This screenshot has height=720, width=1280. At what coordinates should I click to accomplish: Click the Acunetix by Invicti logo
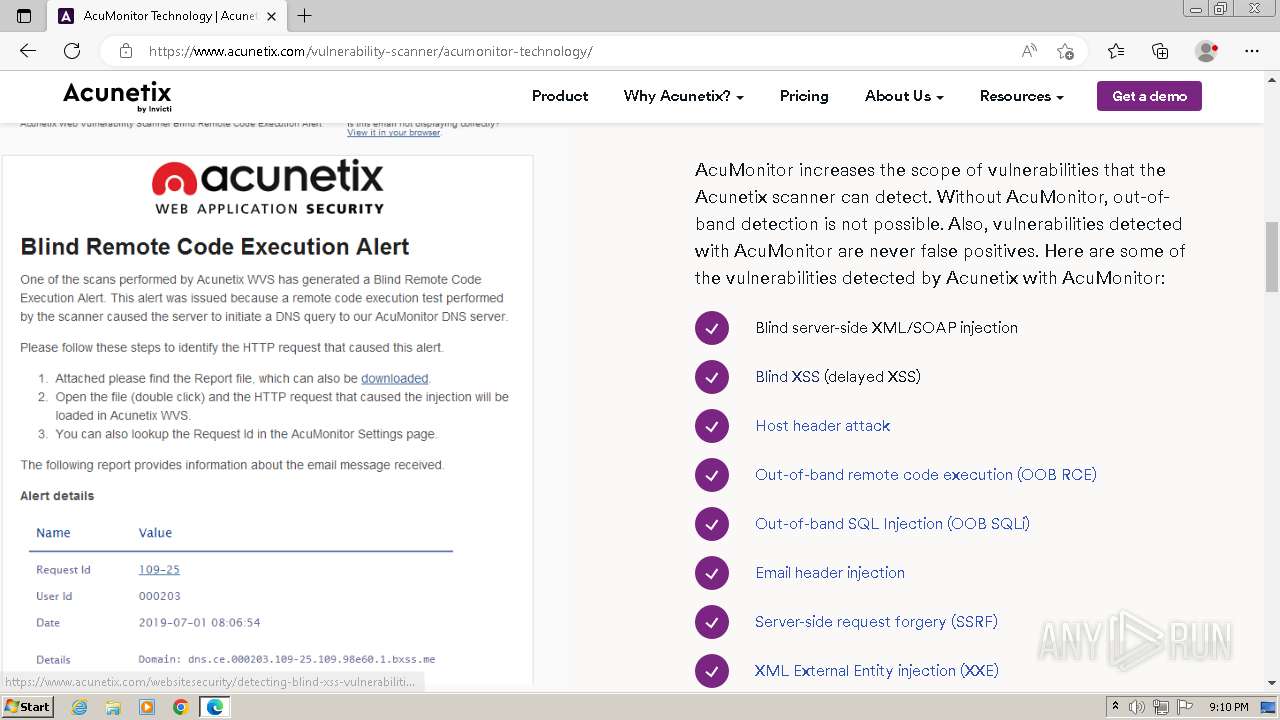[117, 96]
